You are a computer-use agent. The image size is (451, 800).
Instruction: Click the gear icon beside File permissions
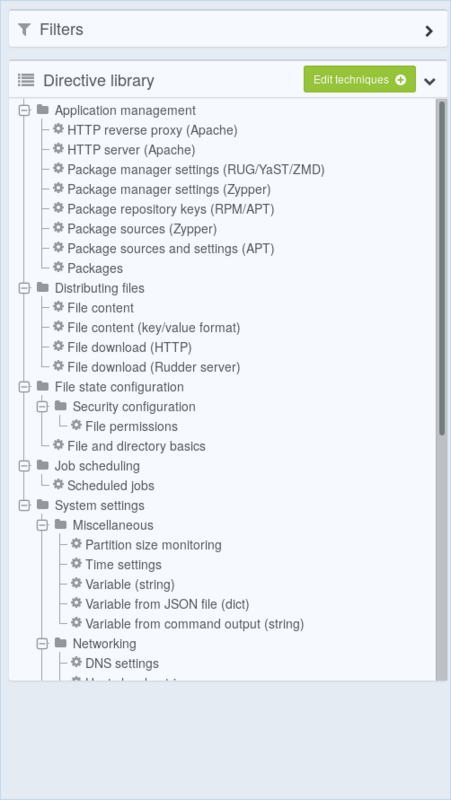pos(77,426)
